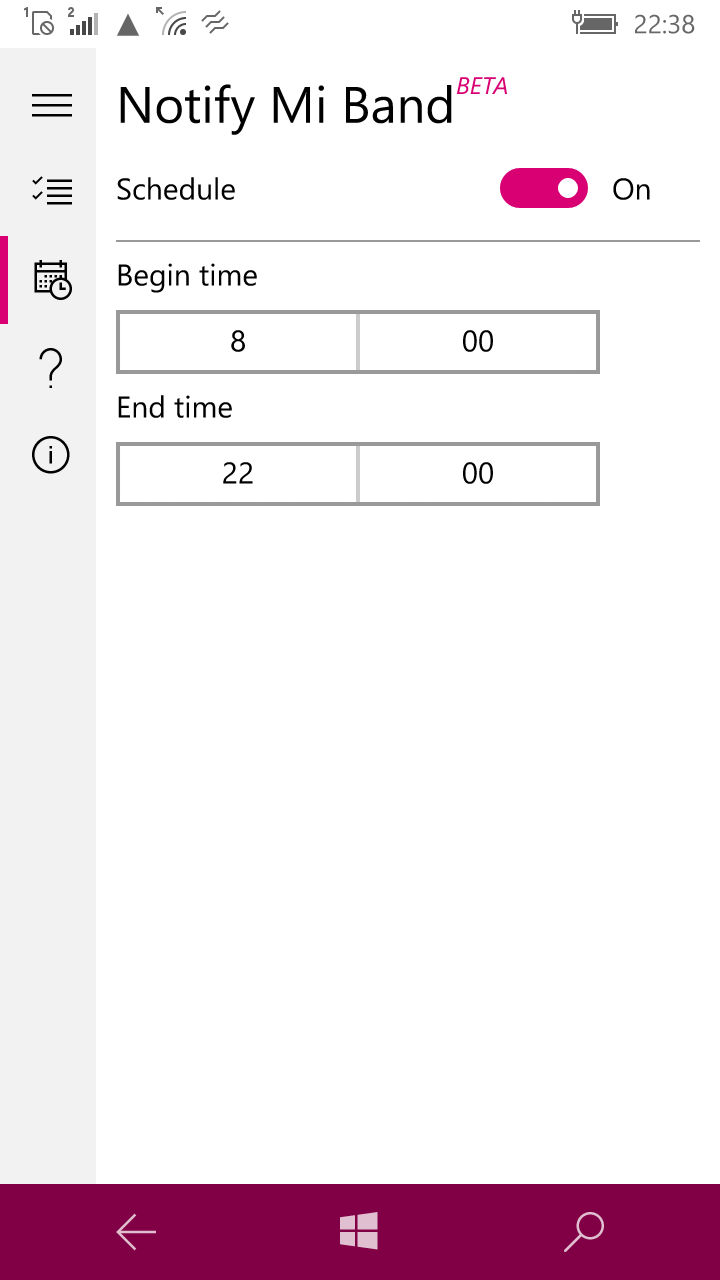This screenshot has width=720, height=1280.
Task: Open the checklist notifications page
Action: [51, 190]
